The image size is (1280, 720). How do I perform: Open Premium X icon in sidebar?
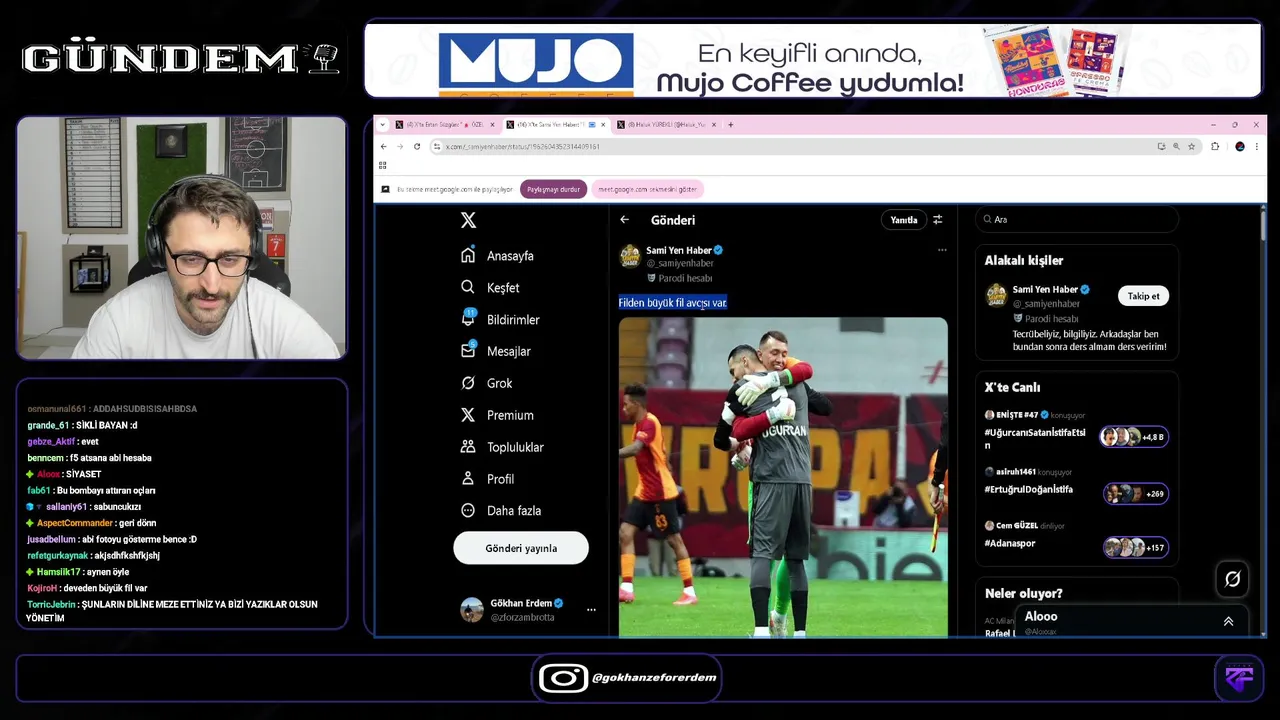pyautogui.click(x=468, y=415)
